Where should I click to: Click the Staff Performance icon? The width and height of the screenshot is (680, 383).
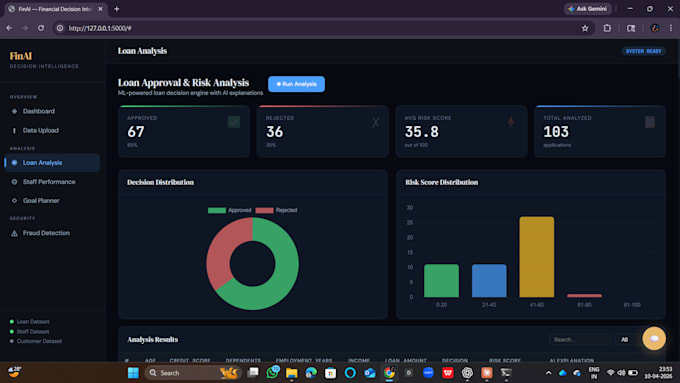[x=14, y=182]
